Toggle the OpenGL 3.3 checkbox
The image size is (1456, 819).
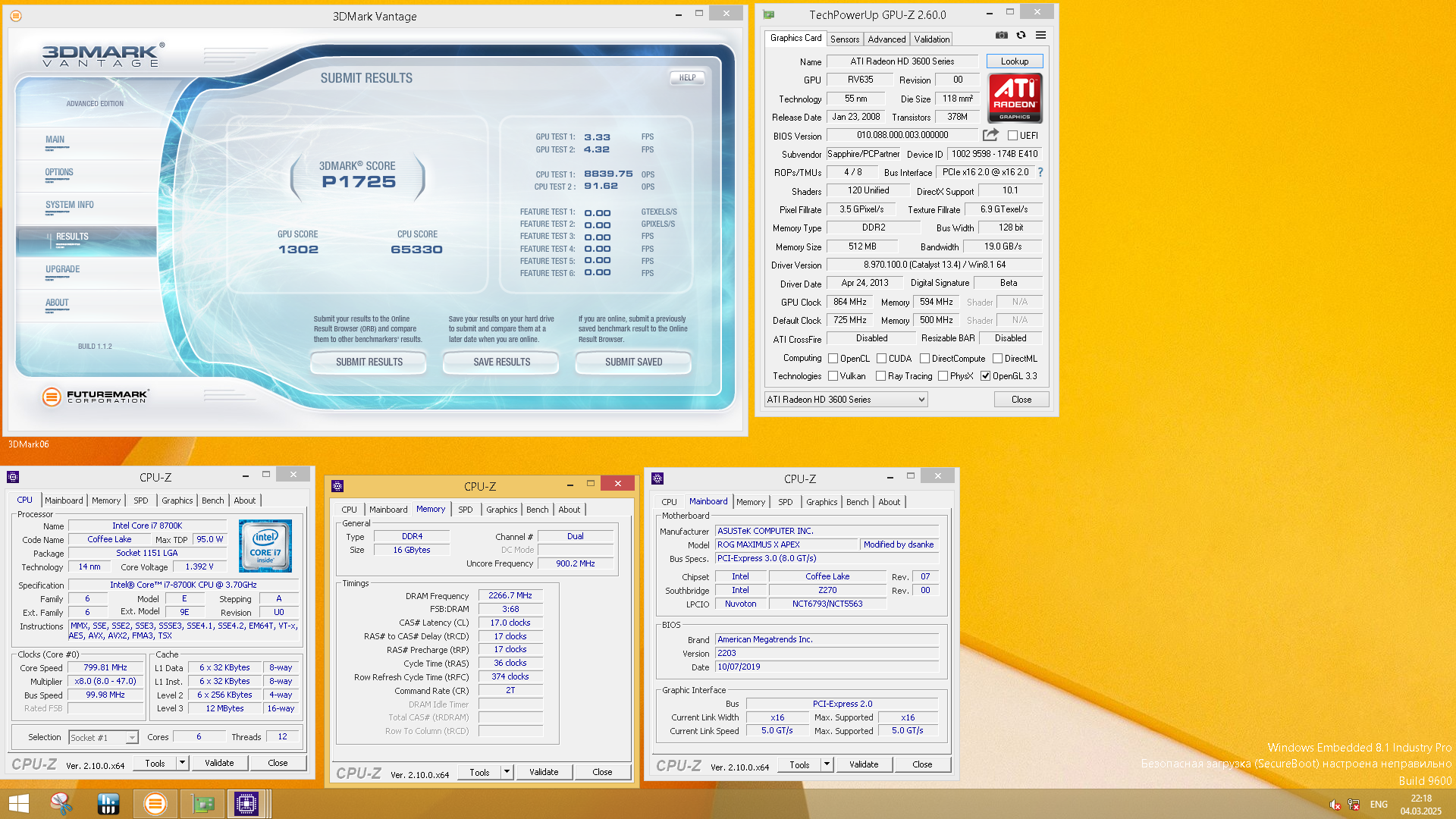pos(985,376)
